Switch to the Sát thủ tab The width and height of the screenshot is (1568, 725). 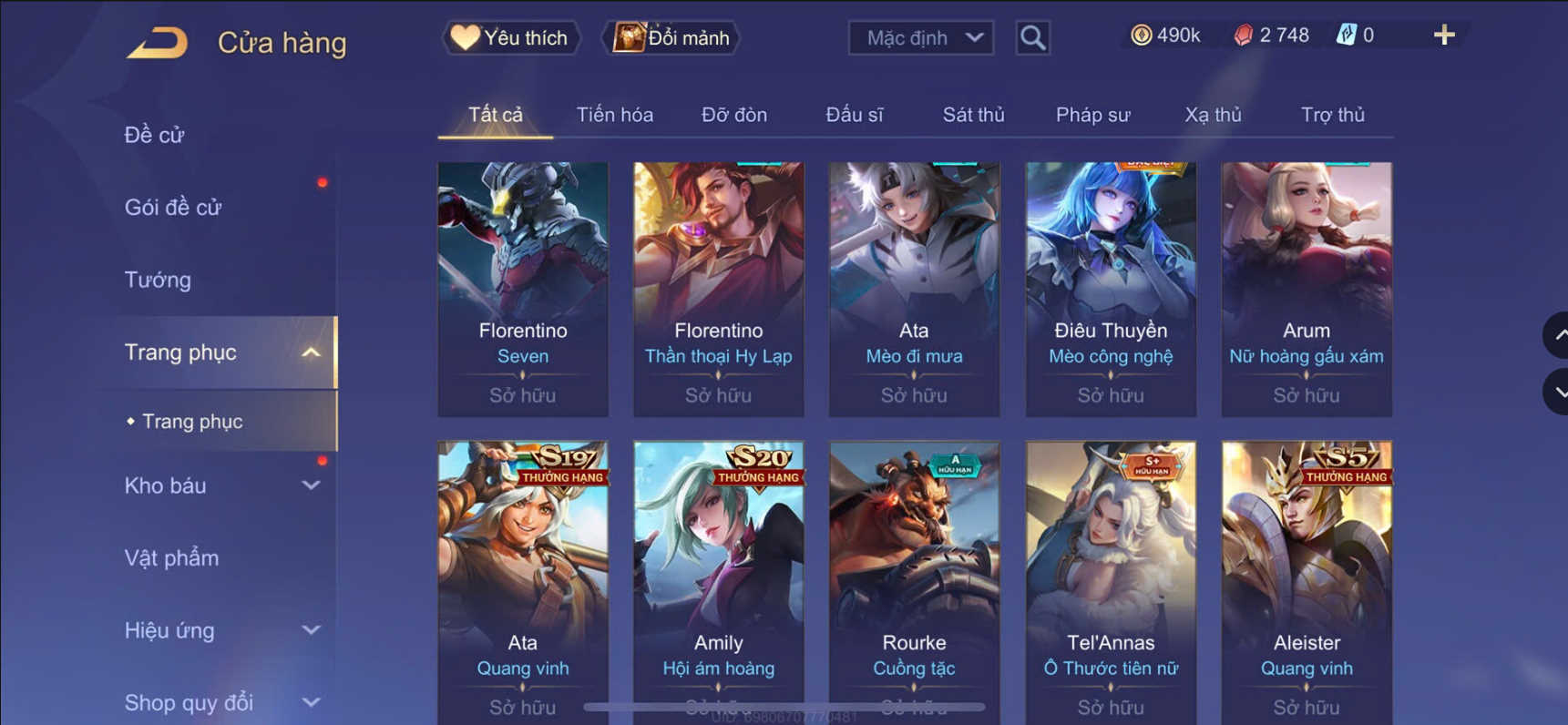973,115
